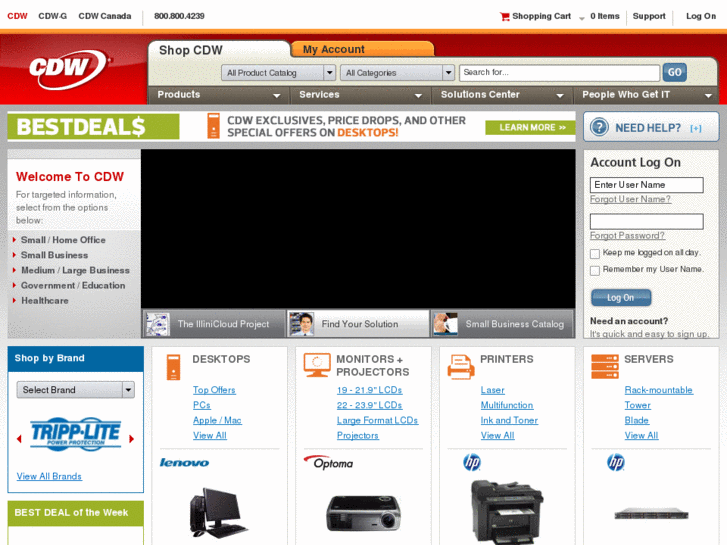Click the Monitors + Projectors icon
The width and height of the screenshot is (727, 545).
pos(317,365)
